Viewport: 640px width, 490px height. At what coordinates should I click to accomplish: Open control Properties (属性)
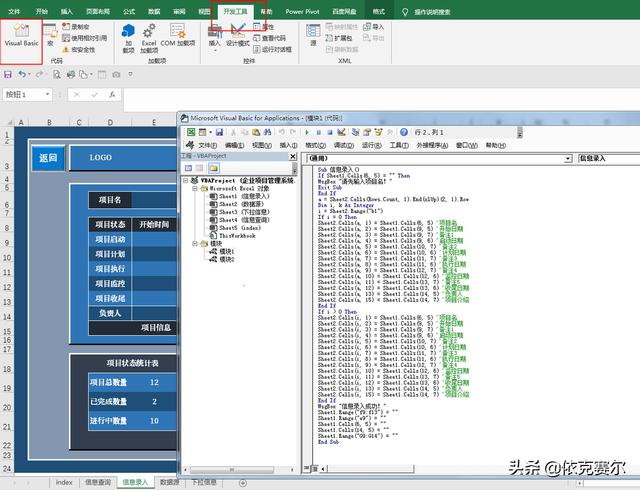264,27
